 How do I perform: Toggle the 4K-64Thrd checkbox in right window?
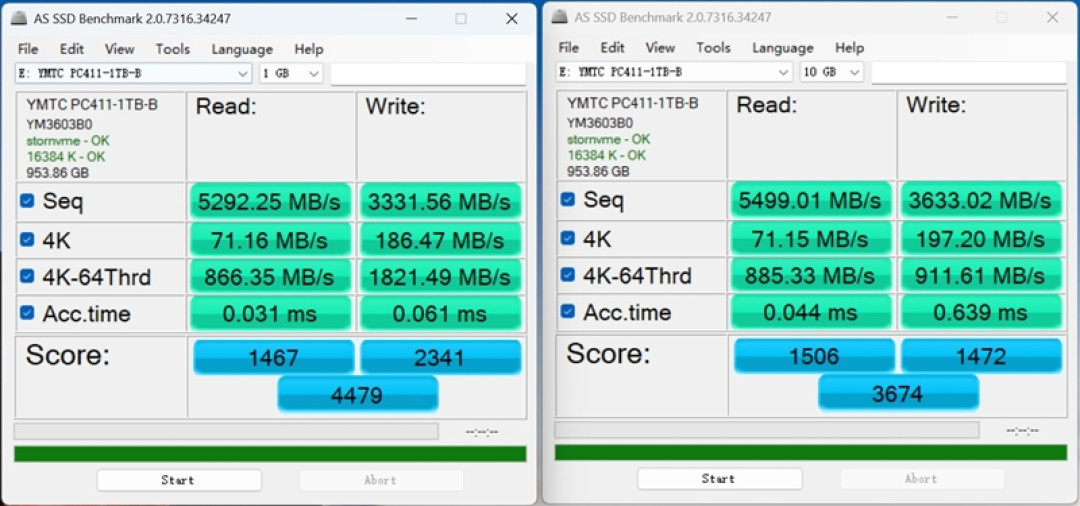568,275
